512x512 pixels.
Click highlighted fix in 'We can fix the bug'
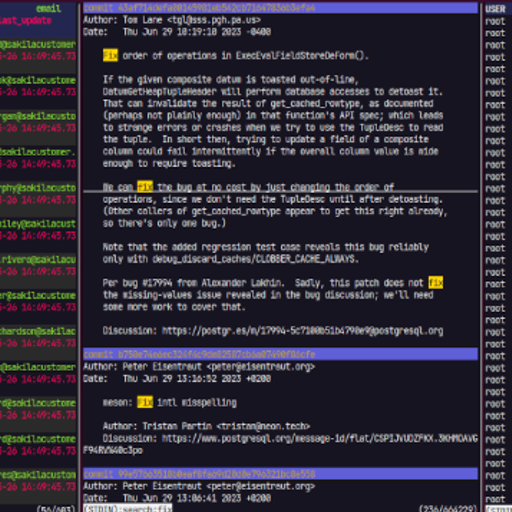point(145,187)
